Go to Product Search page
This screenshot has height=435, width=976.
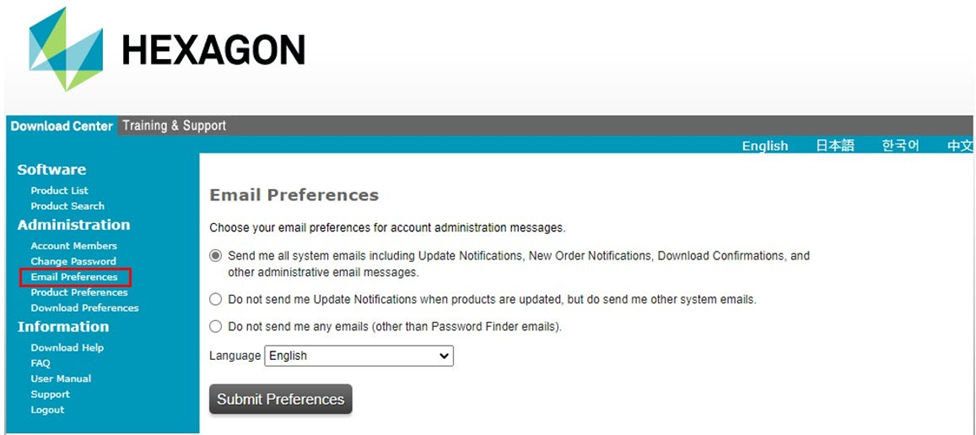67,206
